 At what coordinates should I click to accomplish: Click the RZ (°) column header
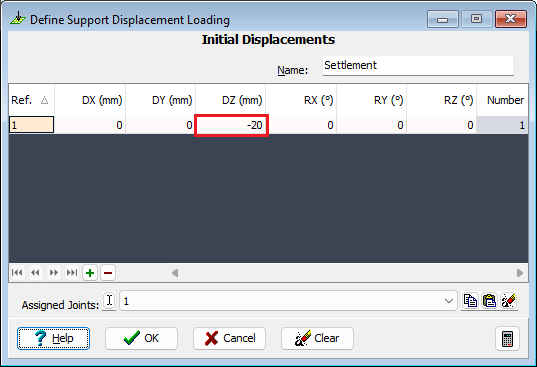[442, 100]
